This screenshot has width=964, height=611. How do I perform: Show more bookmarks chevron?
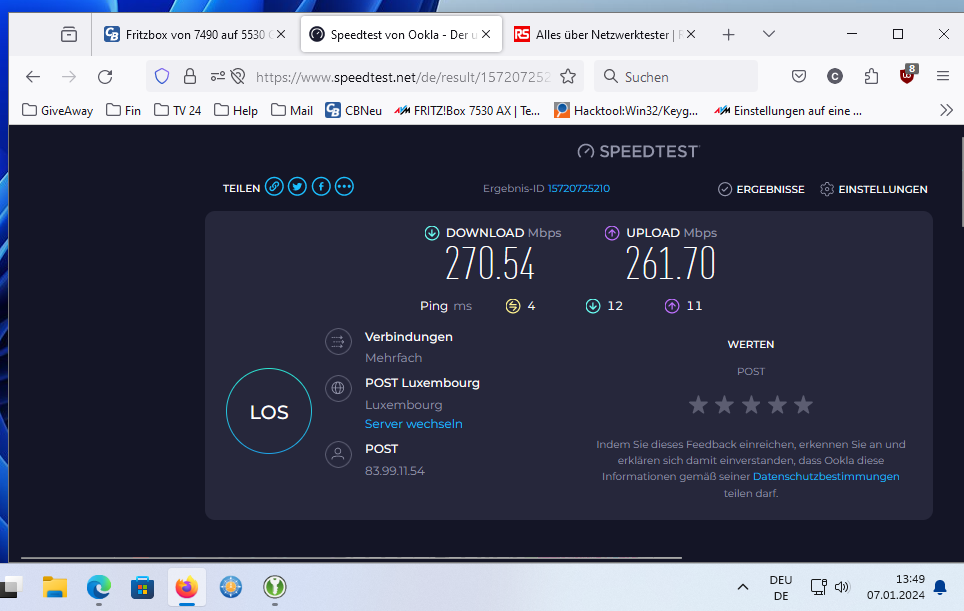(x=946, y=111)
